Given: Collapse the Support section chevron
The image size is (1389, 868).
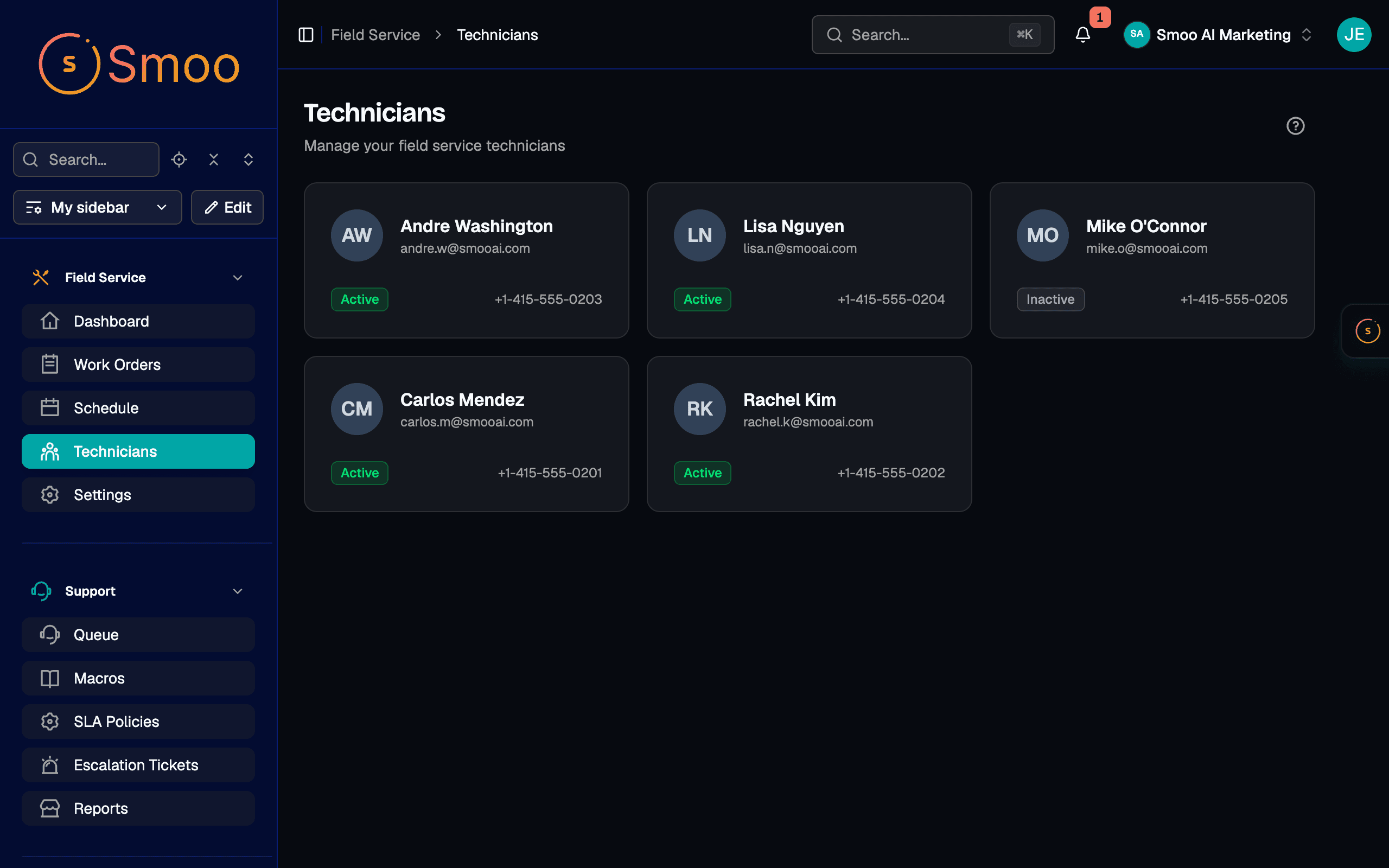Looking at the screenshot, I should pyautogui.click(x=238, y=591).
